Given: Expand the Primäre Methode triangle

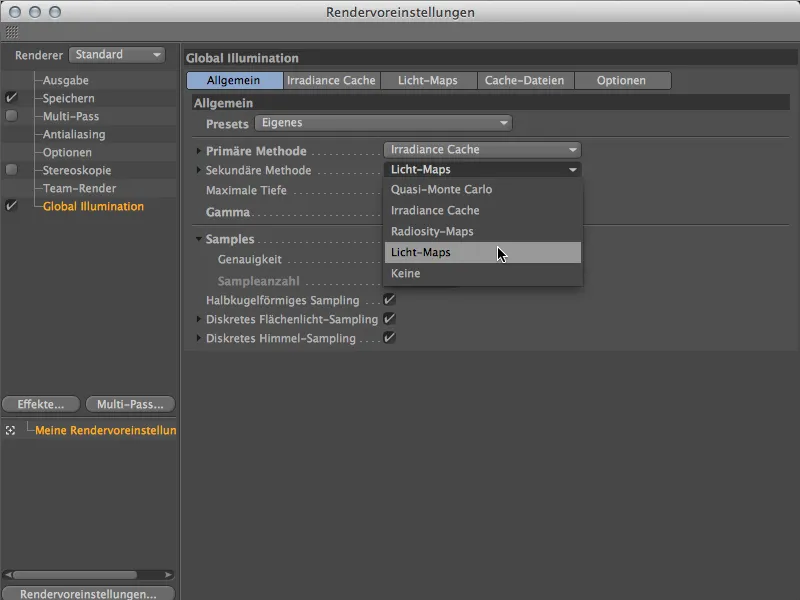Looking at the screenshot, I should coord(198,151).
